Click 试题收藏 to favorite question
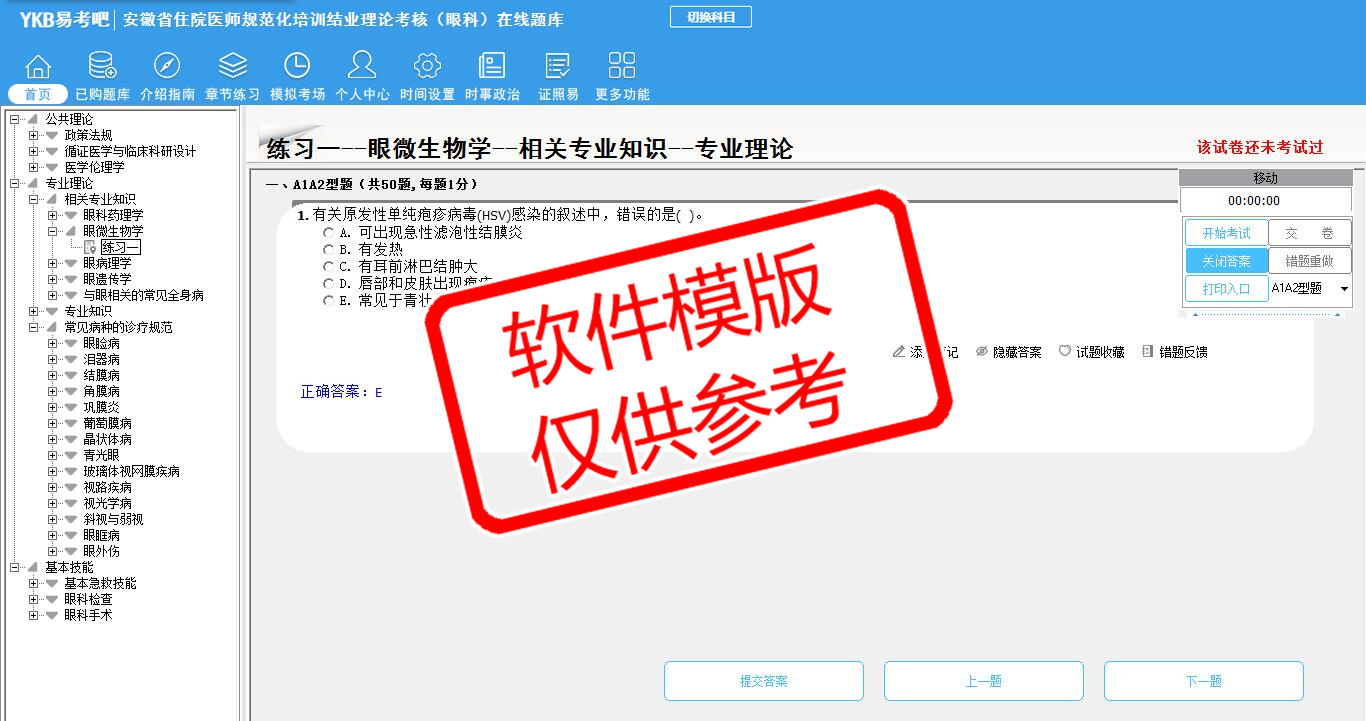 (x=1092, y=352)
